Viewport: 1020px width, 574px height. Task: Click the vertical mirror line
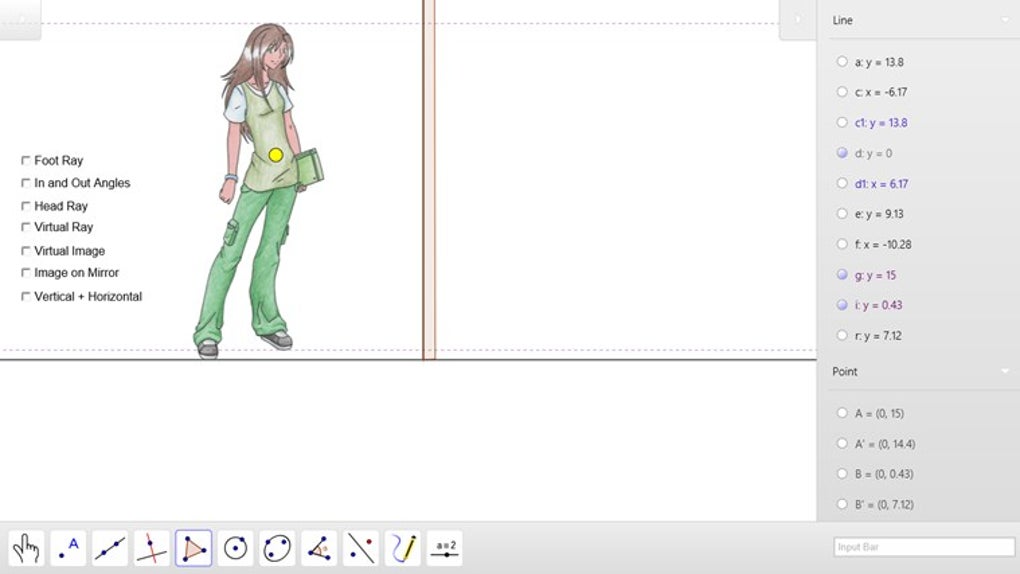click(x=429, y=179)
